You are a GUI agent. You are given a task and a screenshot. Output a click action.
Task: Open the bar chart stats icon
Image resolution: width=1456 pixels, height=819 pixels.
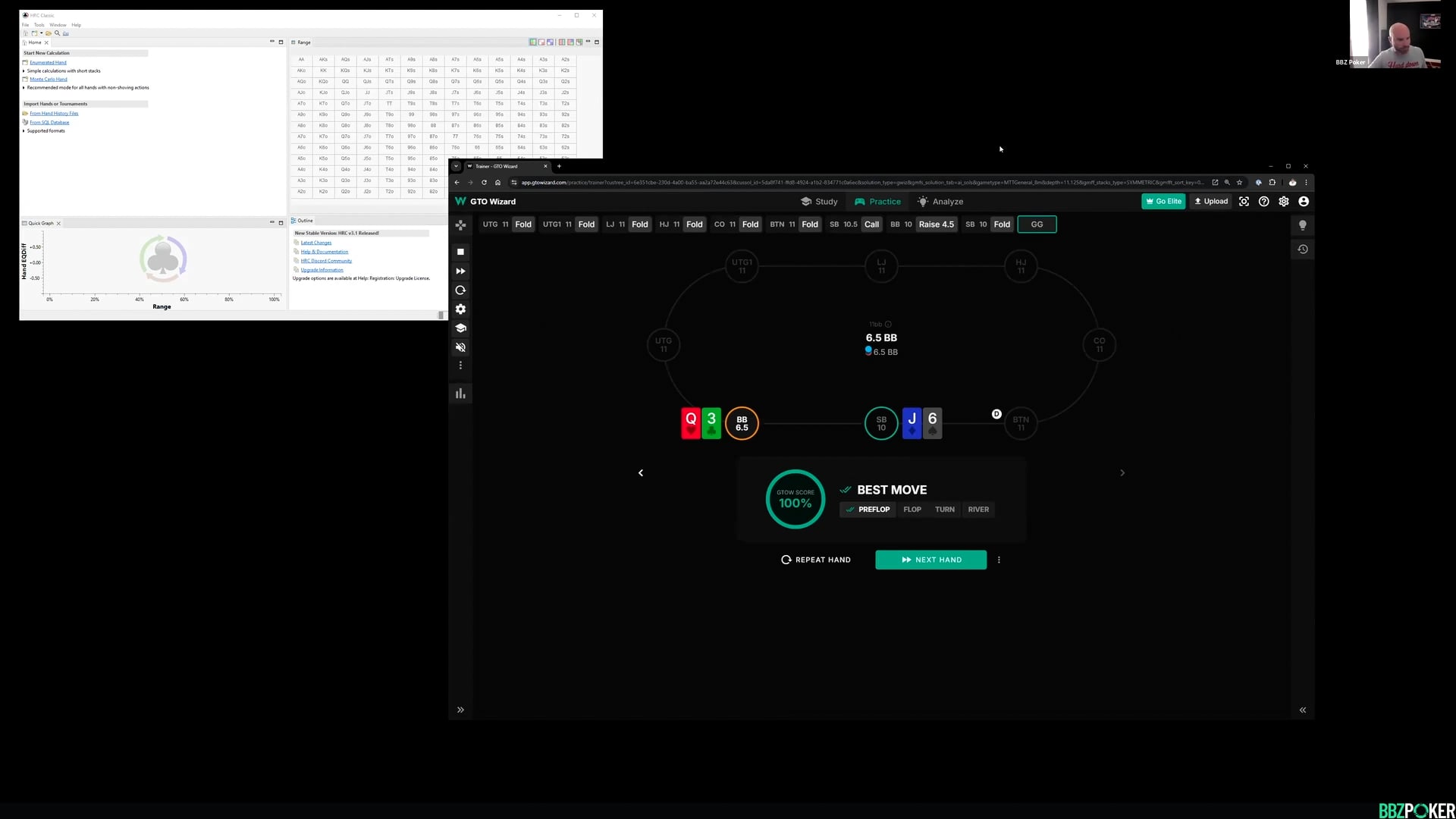460,394
